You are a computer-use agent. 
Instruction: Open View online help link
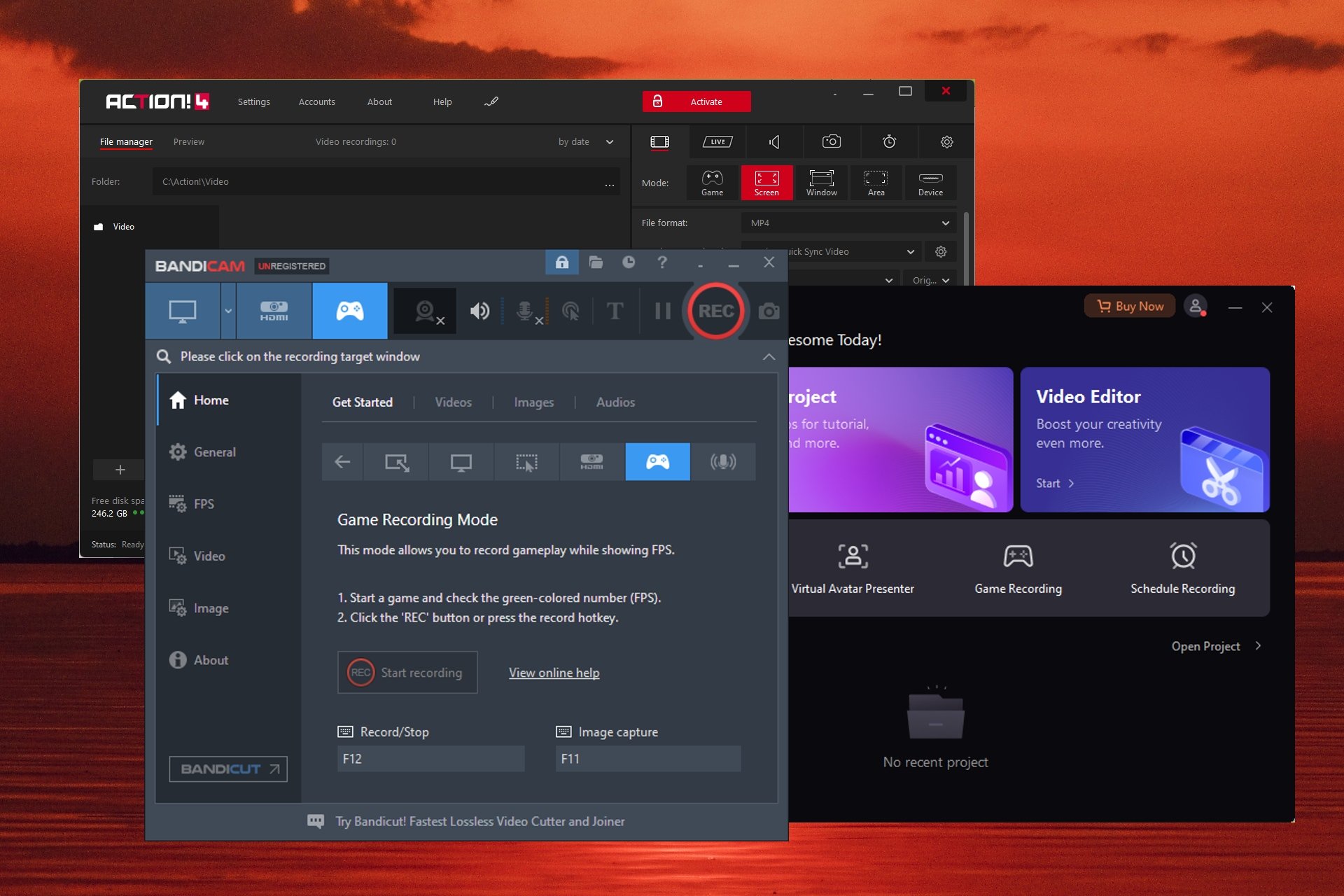pos(554,673)
